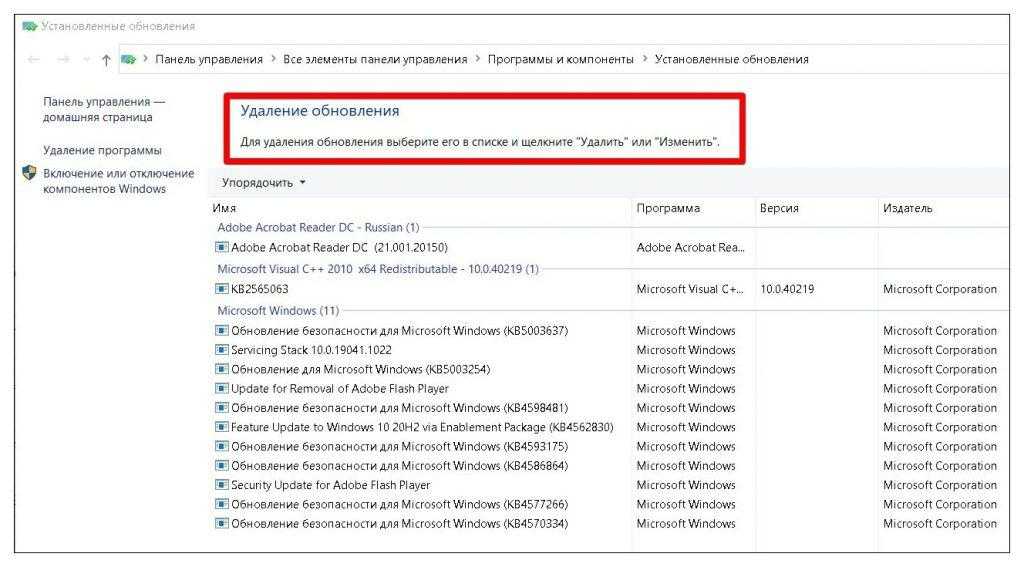This screenshot has width=1024, height=567.
Task: Go to Все элементы панели управления breadcrumb
Action: [375, 60]
